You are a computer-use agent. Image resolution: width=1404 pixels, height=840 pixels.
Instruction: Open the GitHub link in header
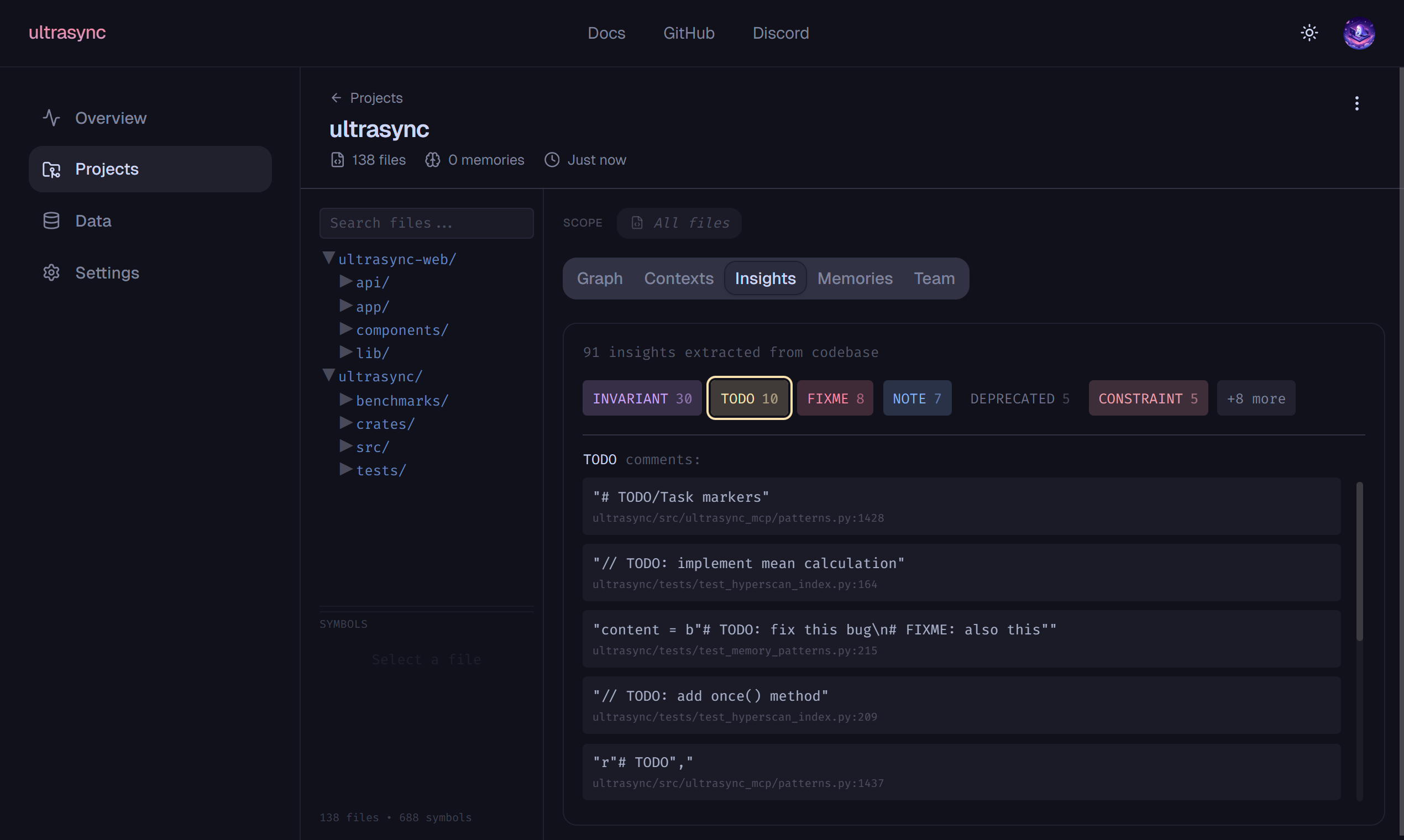click(688, 33)
